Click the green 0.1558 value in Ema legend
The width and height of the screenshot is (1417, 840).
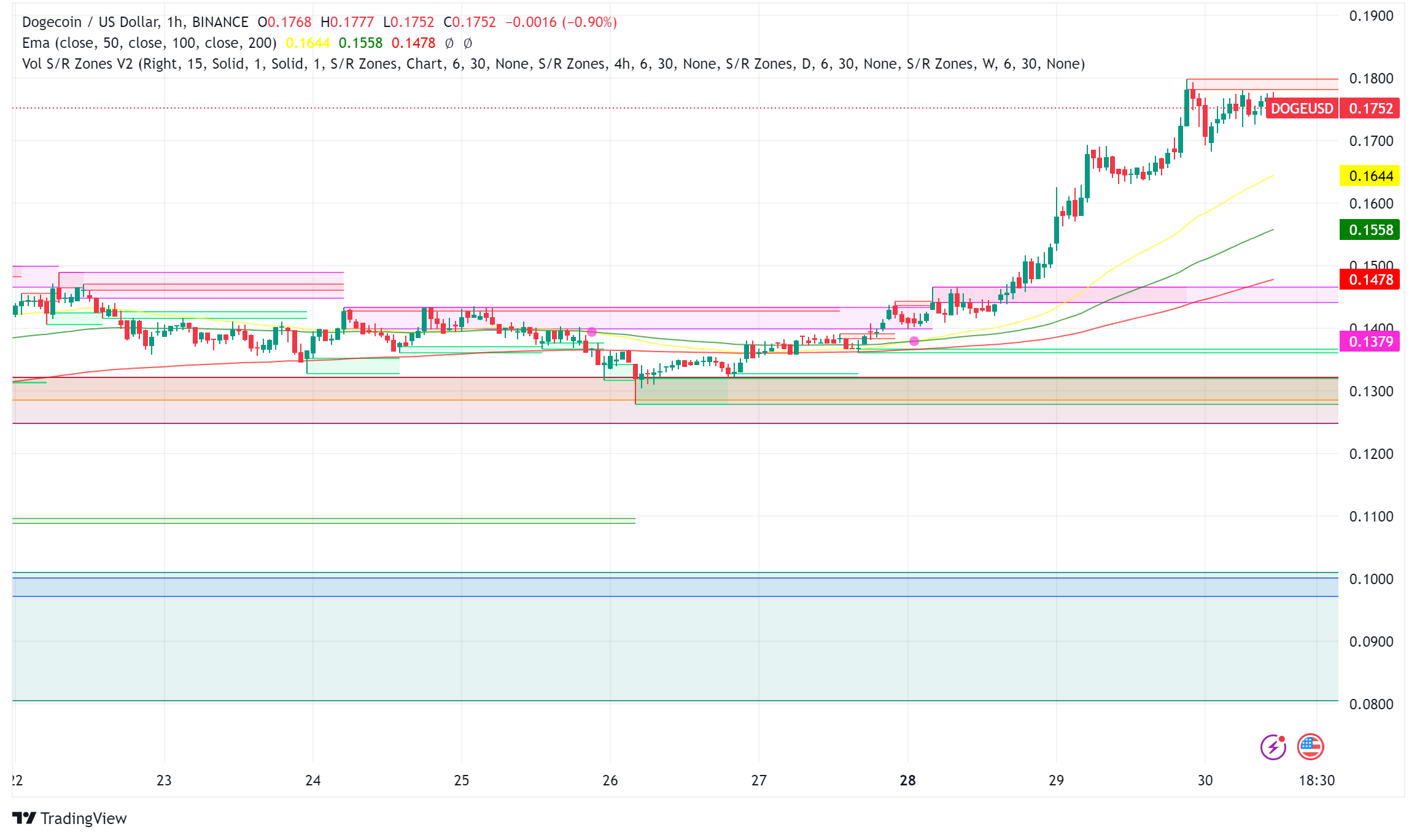(360, 43)
